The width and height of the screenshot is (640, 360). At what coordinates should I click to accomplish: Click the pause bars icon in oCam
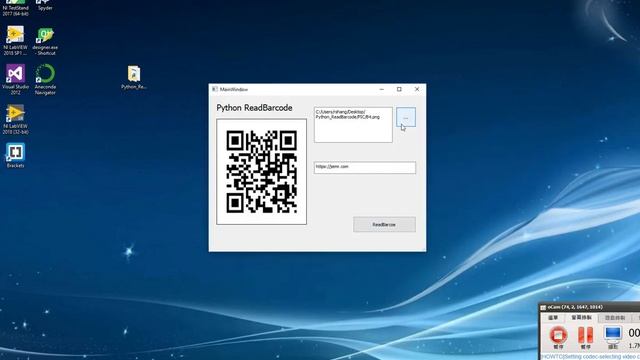(x=585, y=335)
